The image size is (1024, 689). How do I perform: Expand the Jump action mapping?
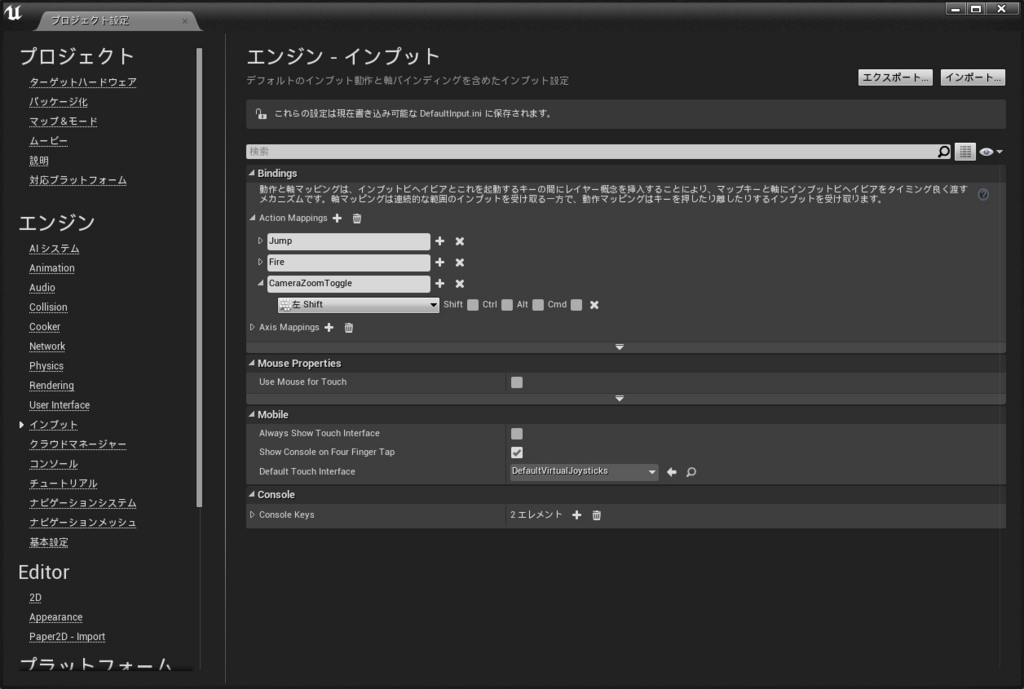tap(260, 241)
